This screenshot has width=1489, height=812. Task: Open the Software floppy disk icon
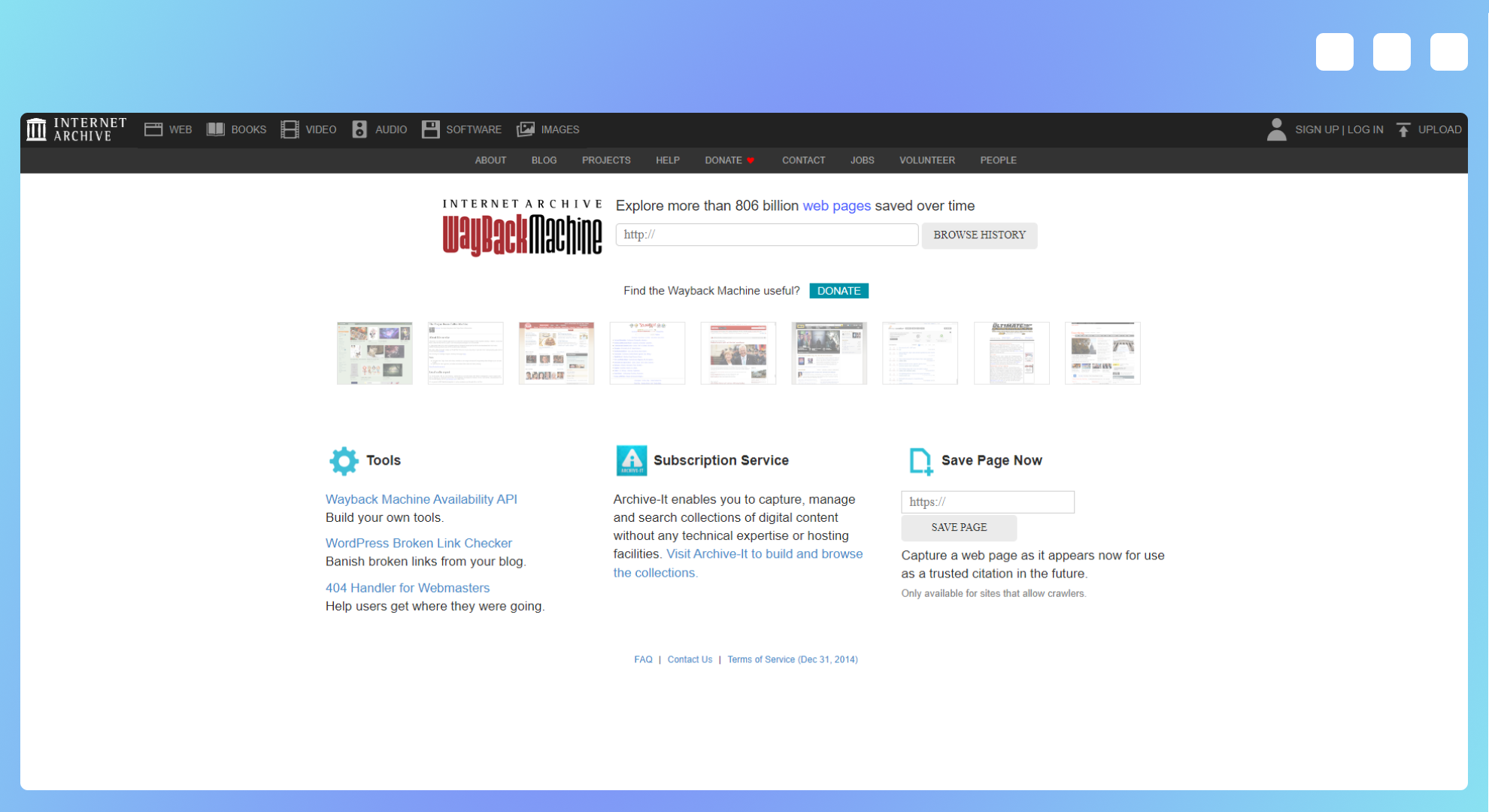(x=430, y=129)
